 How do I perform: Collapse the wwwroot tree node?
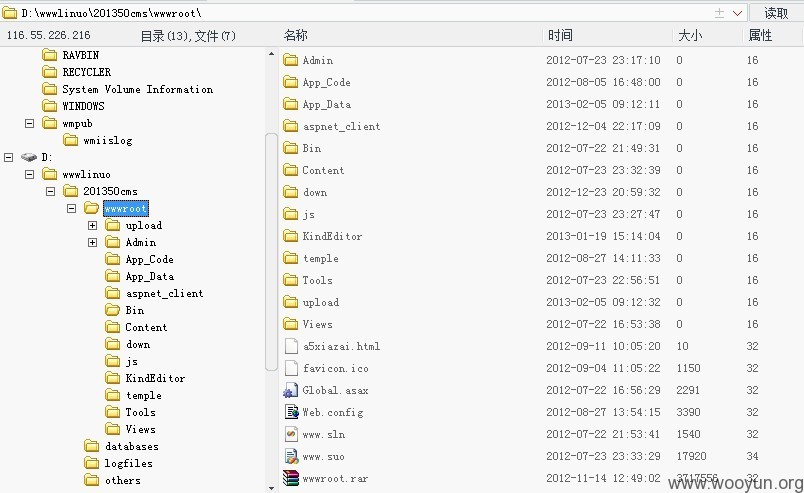point(71,208)
